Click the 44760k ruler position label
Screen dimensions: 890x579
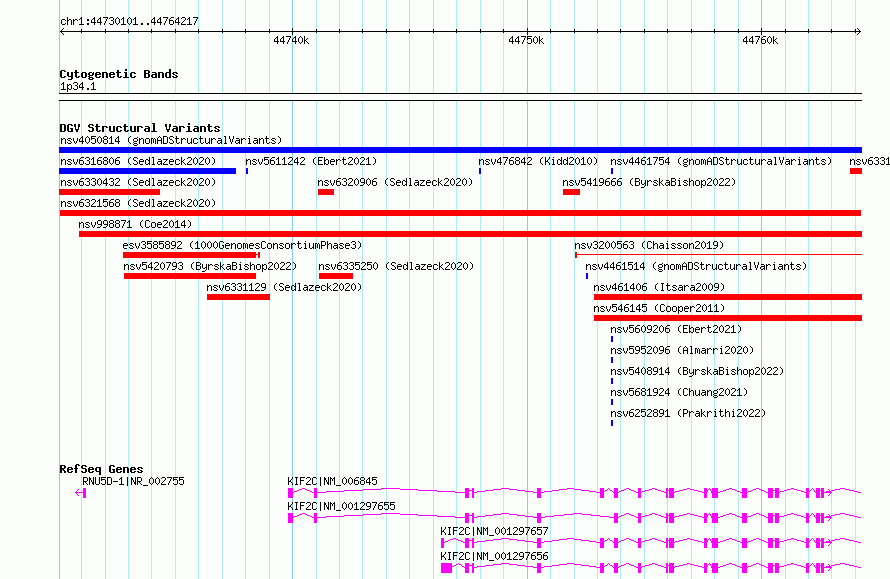(x=760, y=40)
